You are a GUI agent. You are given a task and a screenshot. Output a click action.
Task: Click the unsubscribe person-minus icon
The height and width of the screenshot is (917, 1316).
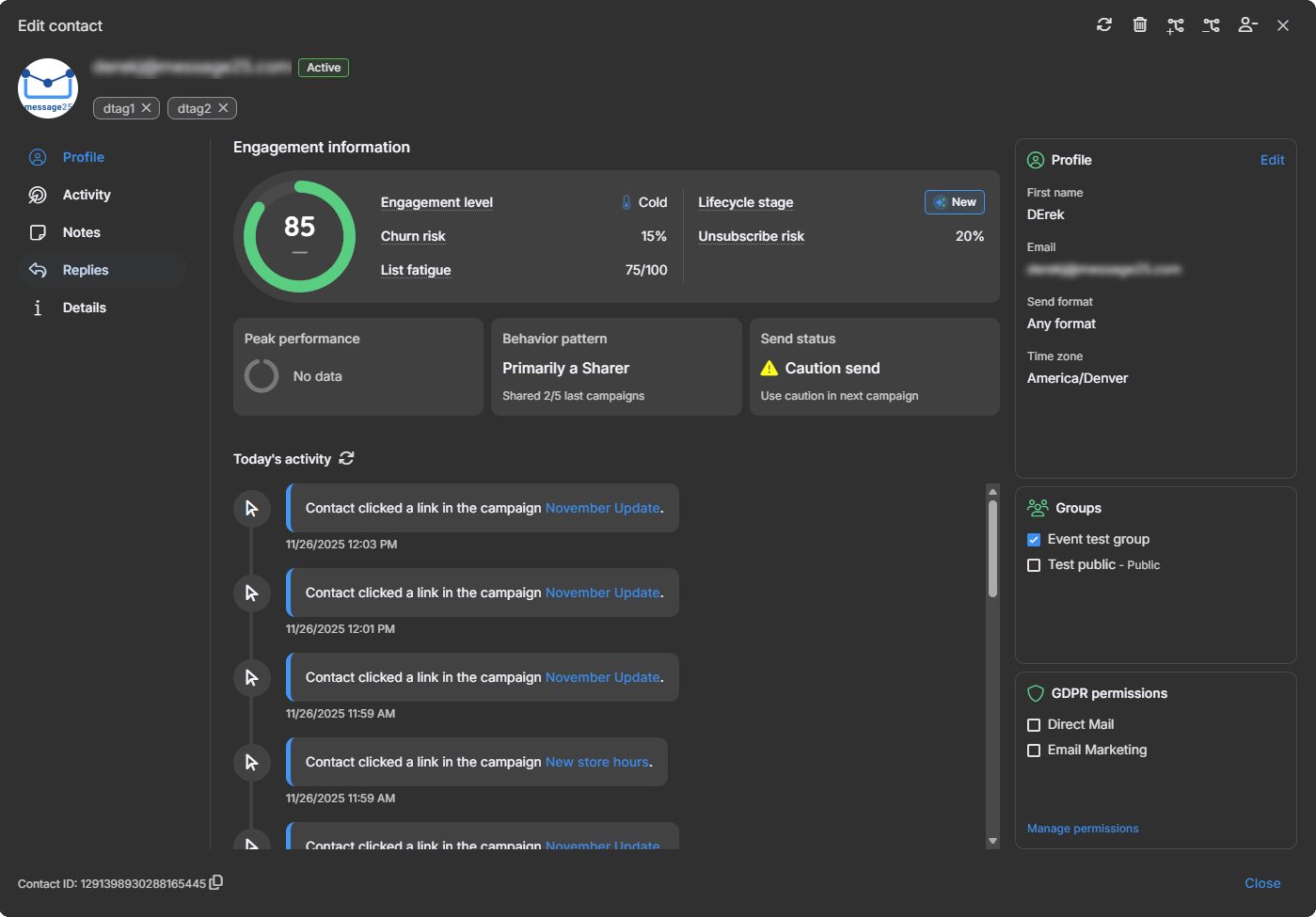pyautogui.click(x=1247, y=24)
